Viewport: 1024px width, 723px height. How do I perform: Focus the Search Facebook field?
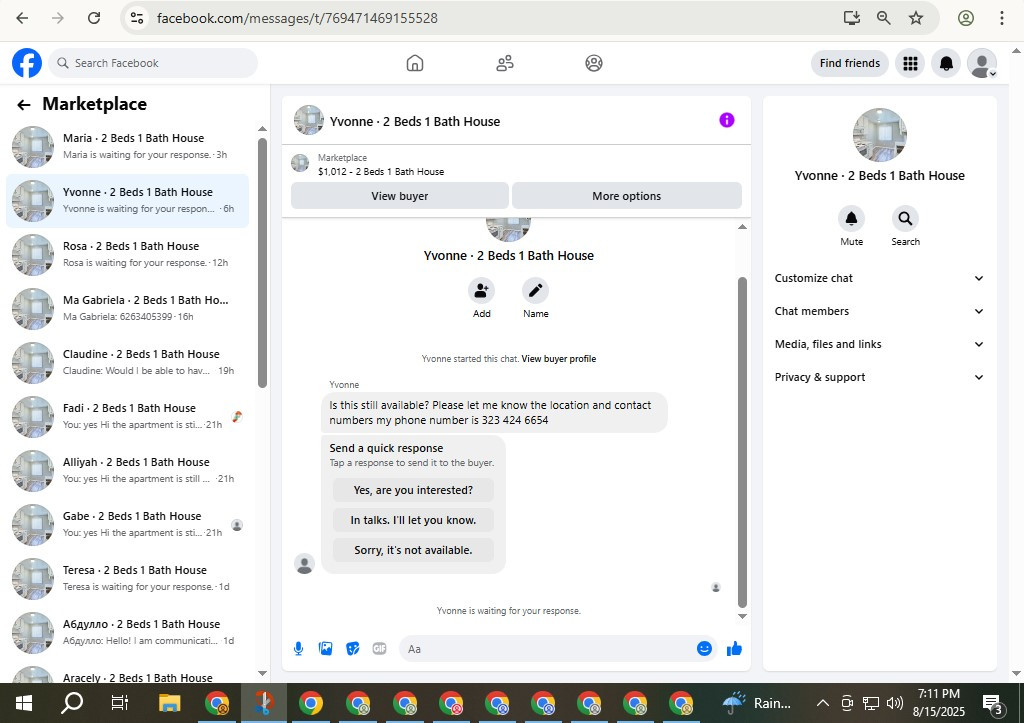pos(153,63)
